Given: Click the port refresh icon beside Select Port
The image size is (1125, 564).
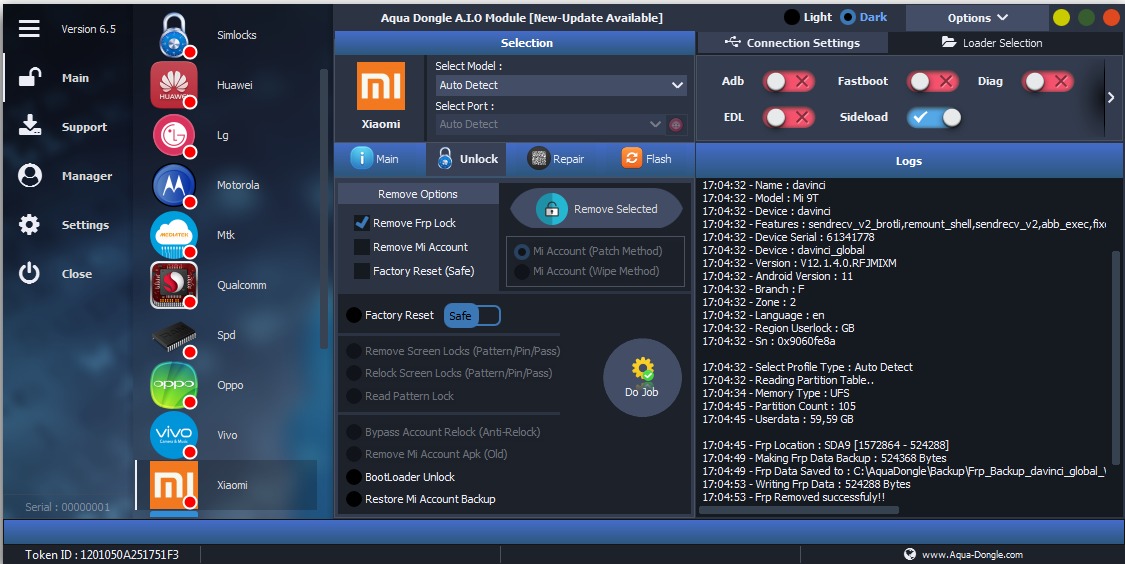Looking at the screenshot, I should 676,125.
